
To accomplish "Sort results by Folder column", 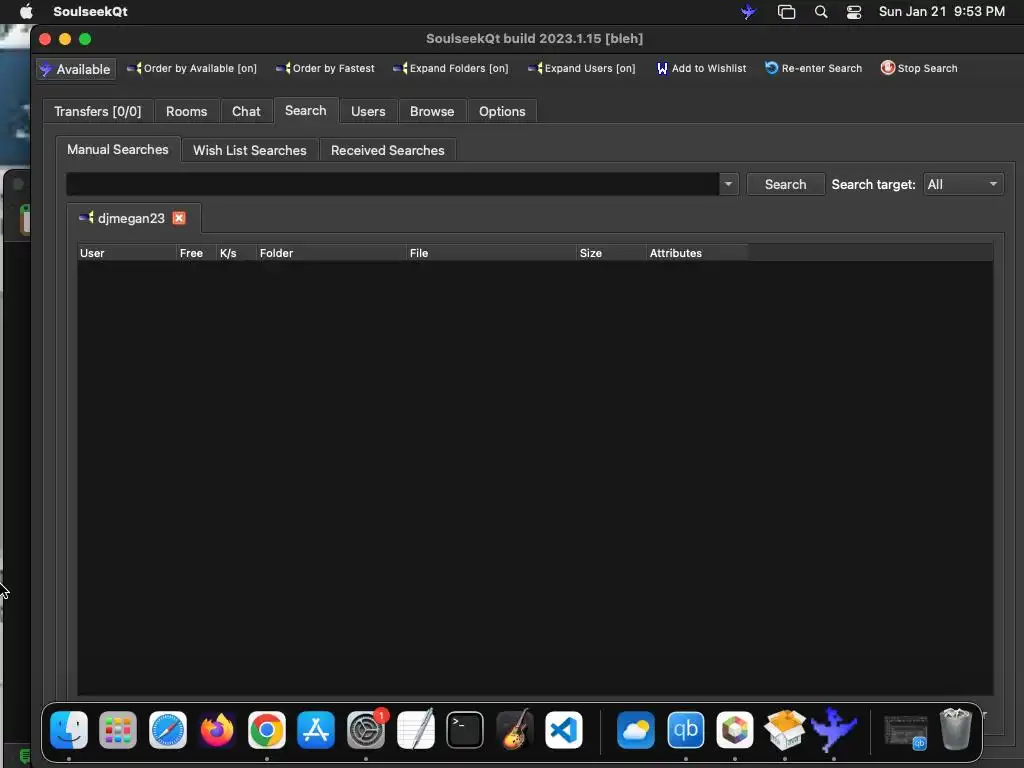I will (331, 253).
